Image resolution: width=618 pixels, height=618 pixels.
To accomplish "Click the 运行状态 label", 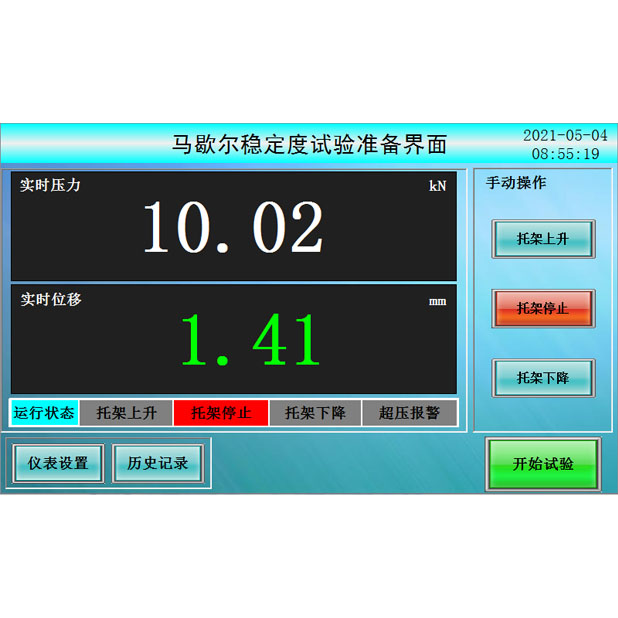I will click(44, 413).
